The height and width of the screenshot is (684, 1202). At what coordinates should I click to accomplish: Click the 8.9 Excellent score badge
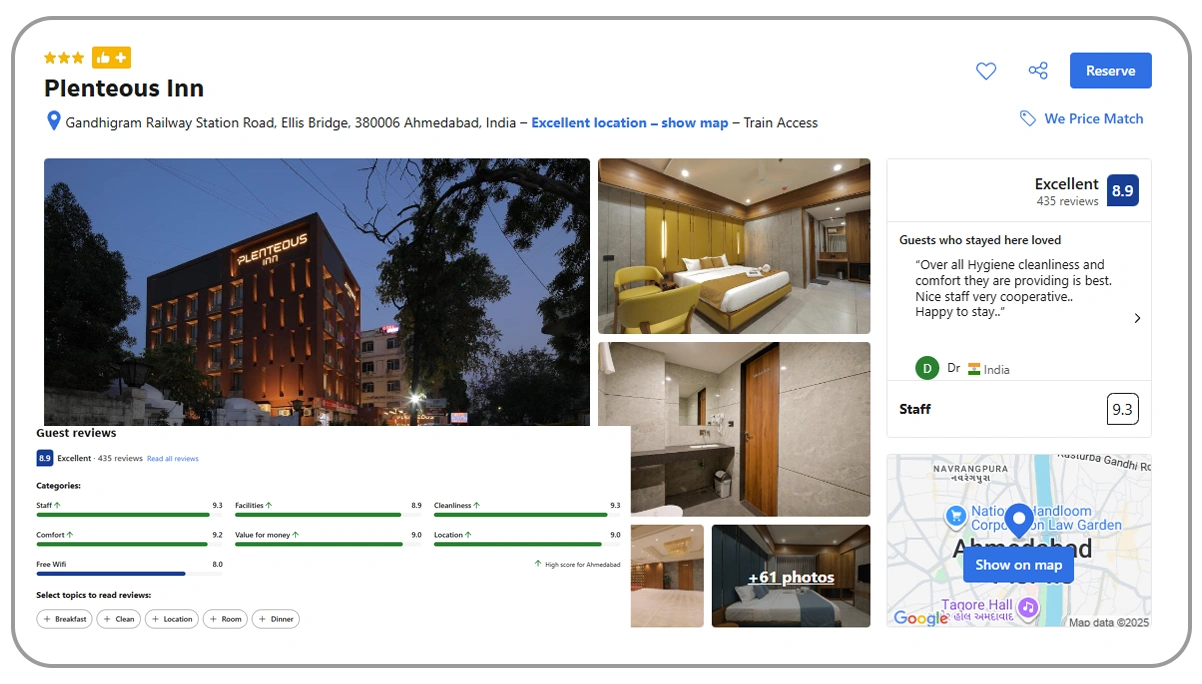click(x=1122, y=190)
